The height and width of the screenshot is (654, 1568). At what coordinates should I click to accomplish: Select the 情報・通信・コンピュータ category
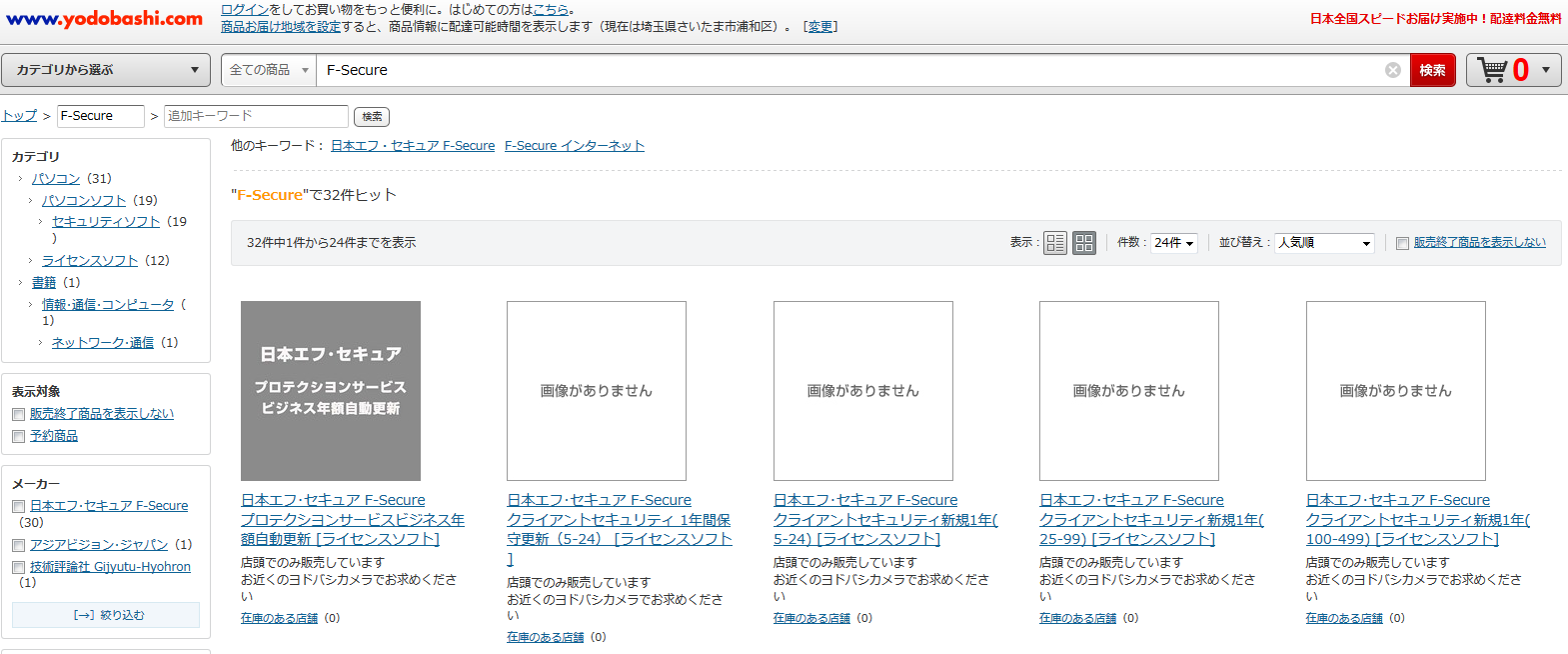click(x=108, y=305)
